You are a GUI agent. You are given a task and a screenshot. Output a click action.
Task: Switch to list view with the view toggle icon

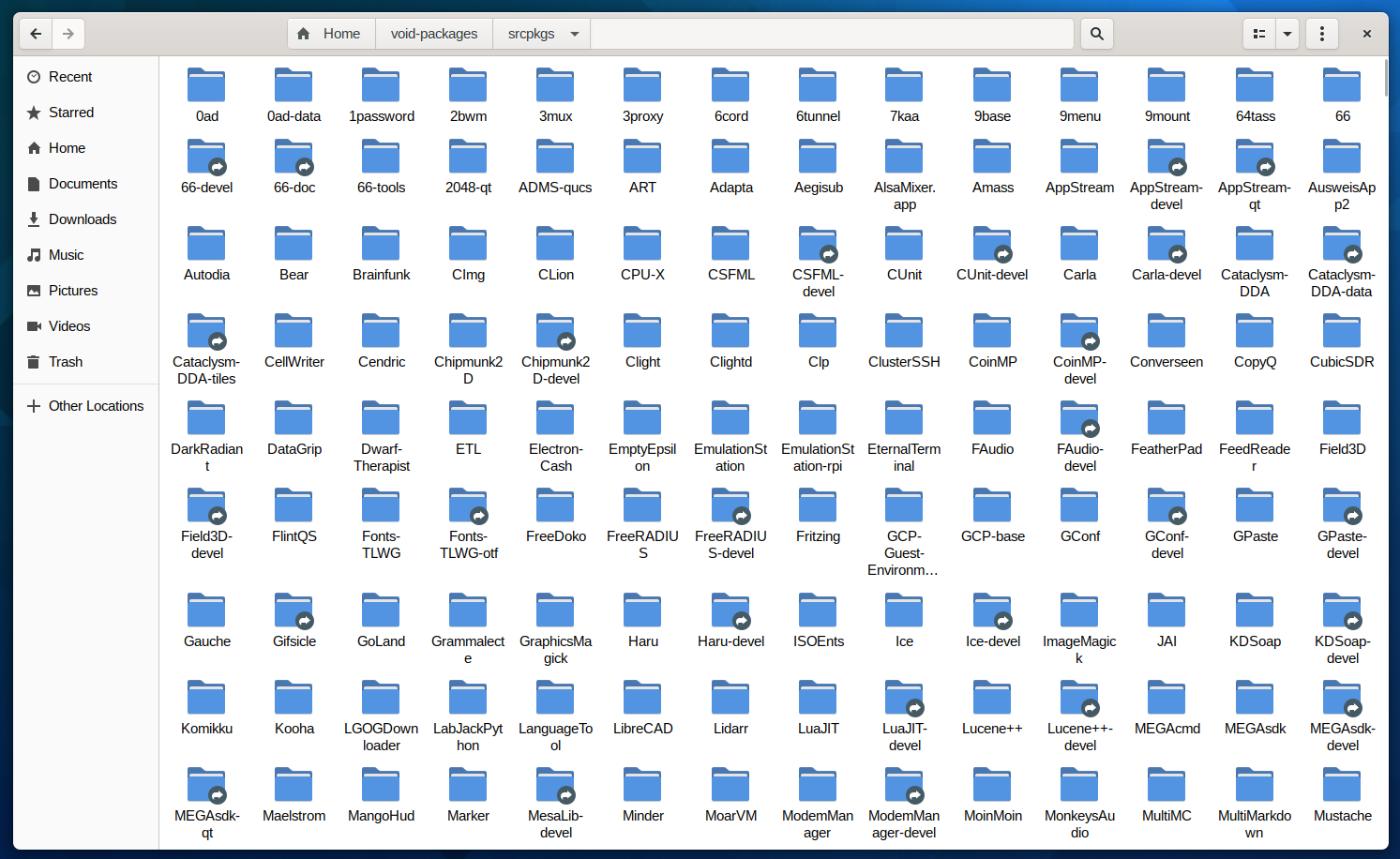coord(1259,34)
